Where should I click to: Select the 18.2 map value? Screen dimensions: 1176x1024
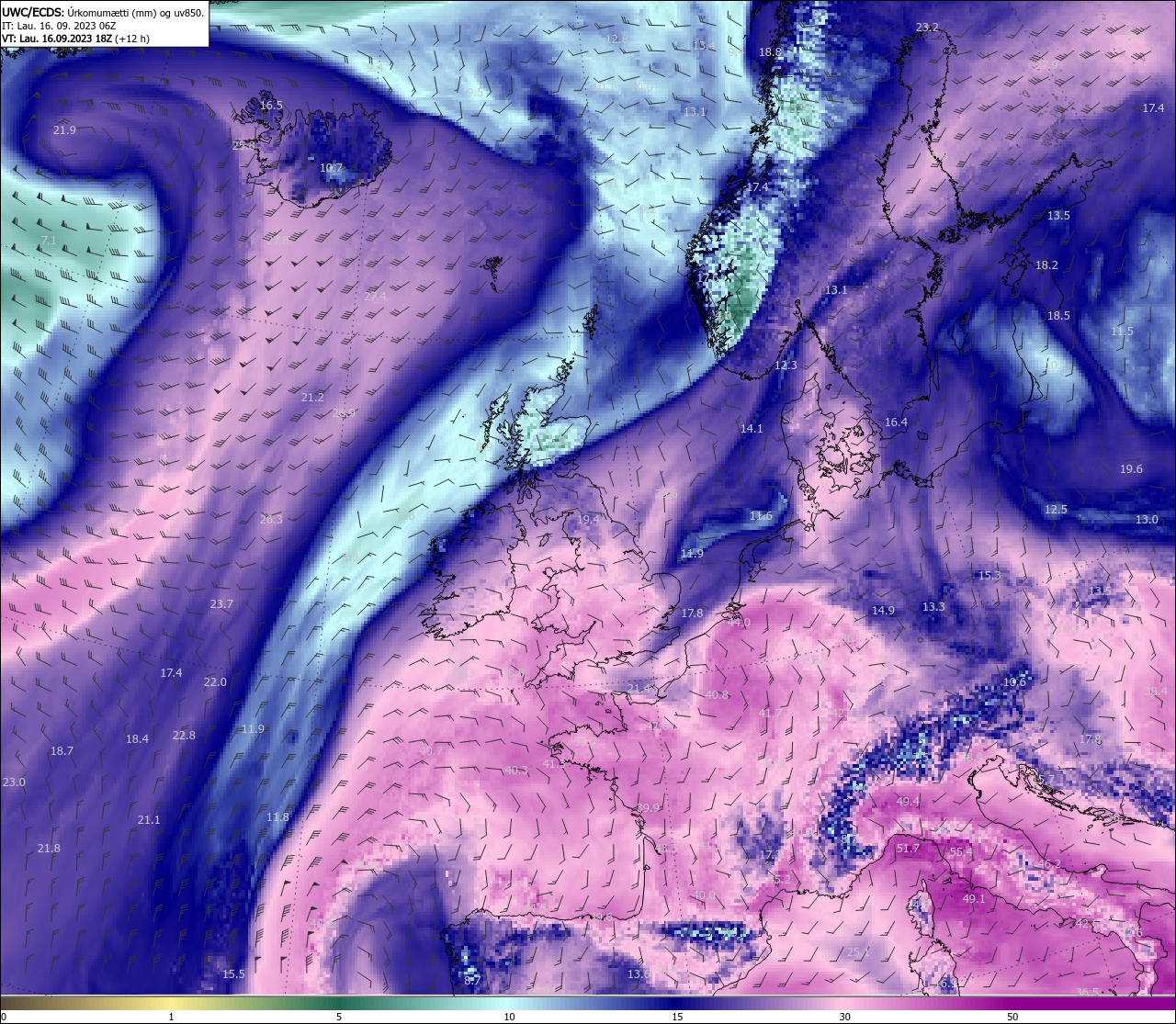[1046, 265]
